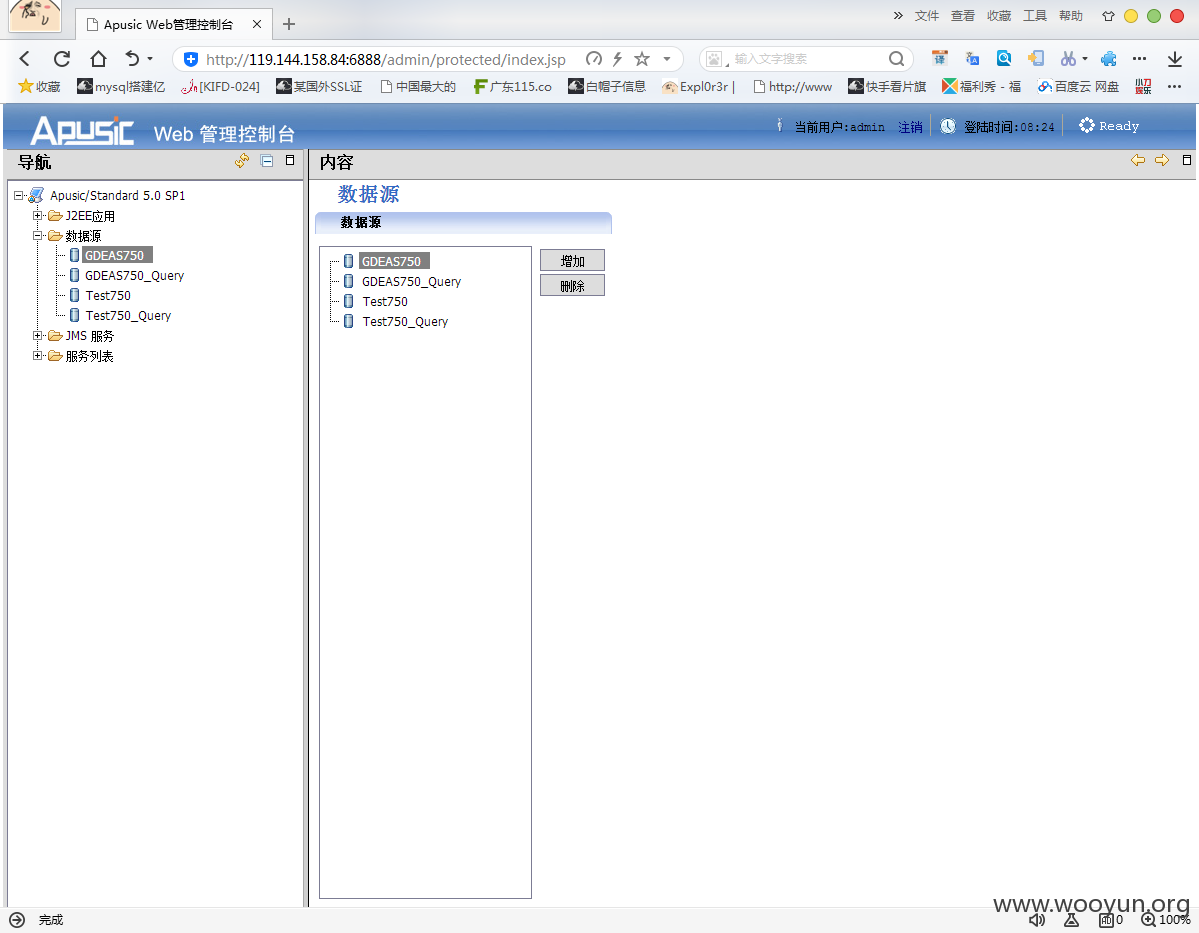
Task: Click the browser back arrow
Action: (24, 59)
